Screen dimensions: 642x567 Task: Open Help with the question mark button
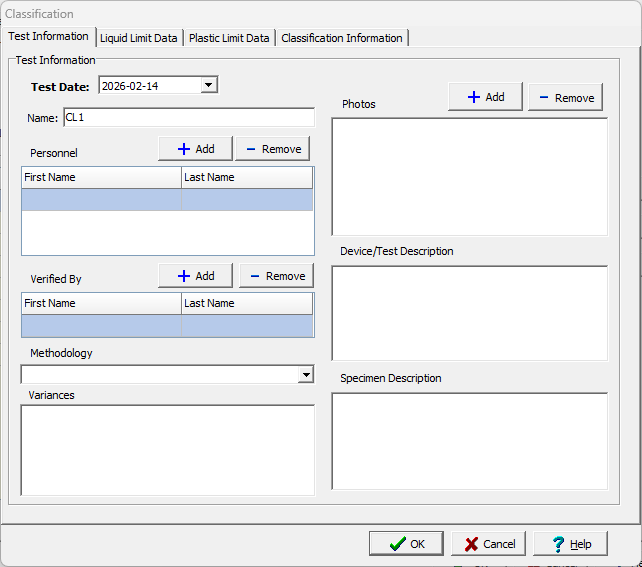point(570,544)
